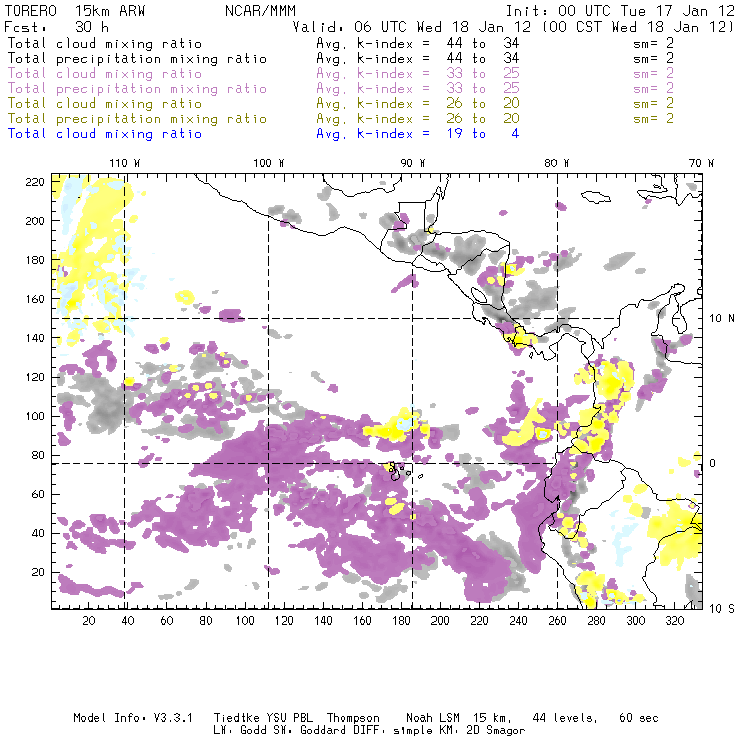Select the "Tiedtke" scheme name in the footer

[x=237, y=718]
